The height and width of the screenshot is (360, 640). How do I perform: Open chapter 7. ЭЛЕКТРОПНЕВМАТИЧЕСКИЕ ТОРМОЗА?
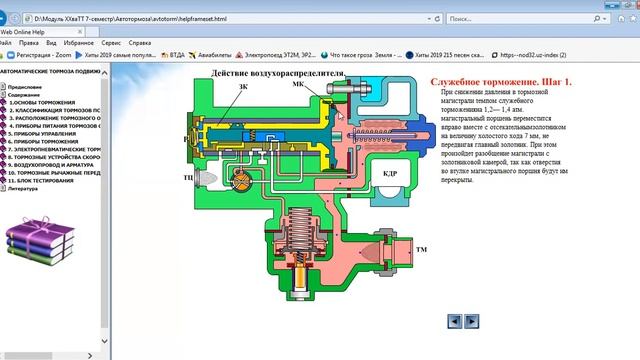tap(54, 149)
